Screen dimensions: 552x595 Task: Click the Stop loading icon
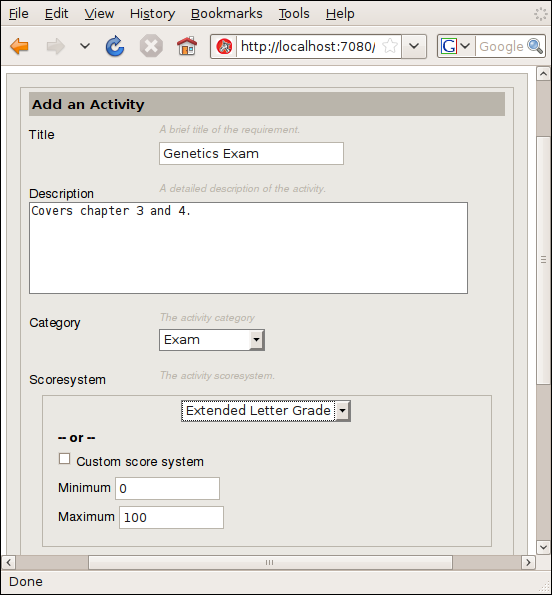click(x=151, y=46)
